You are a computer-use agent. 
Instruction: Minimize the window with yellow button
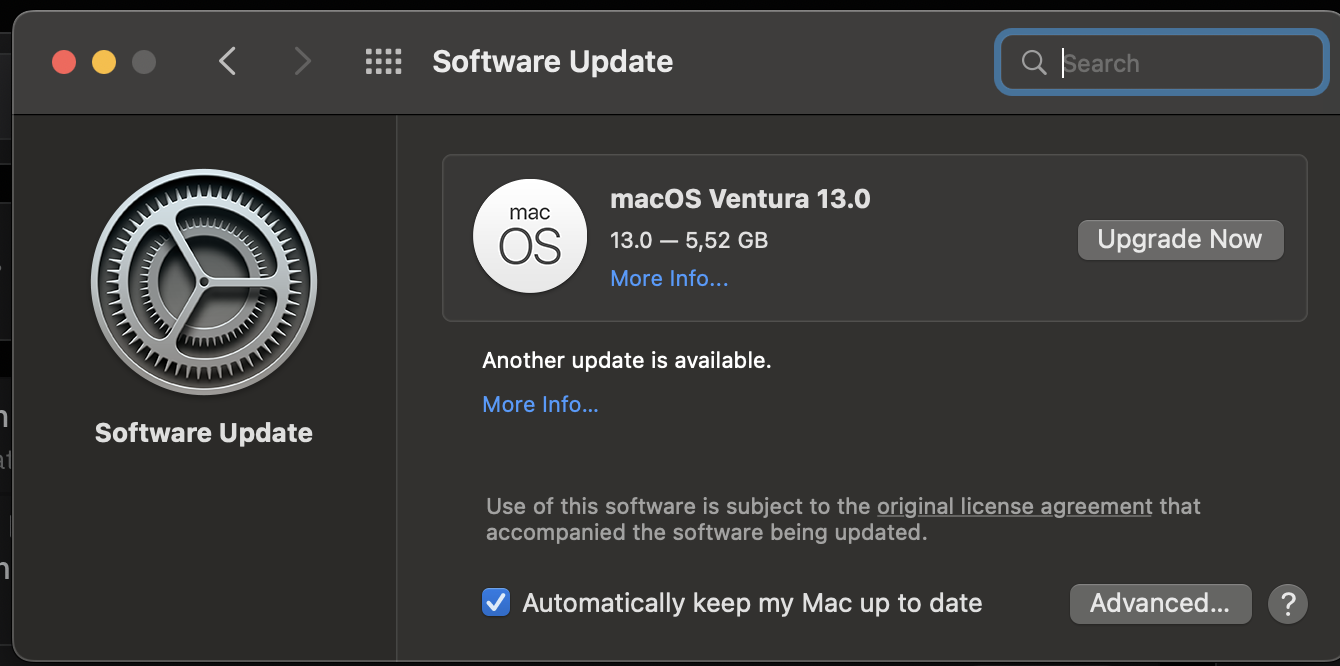click(x=104, y=62)
